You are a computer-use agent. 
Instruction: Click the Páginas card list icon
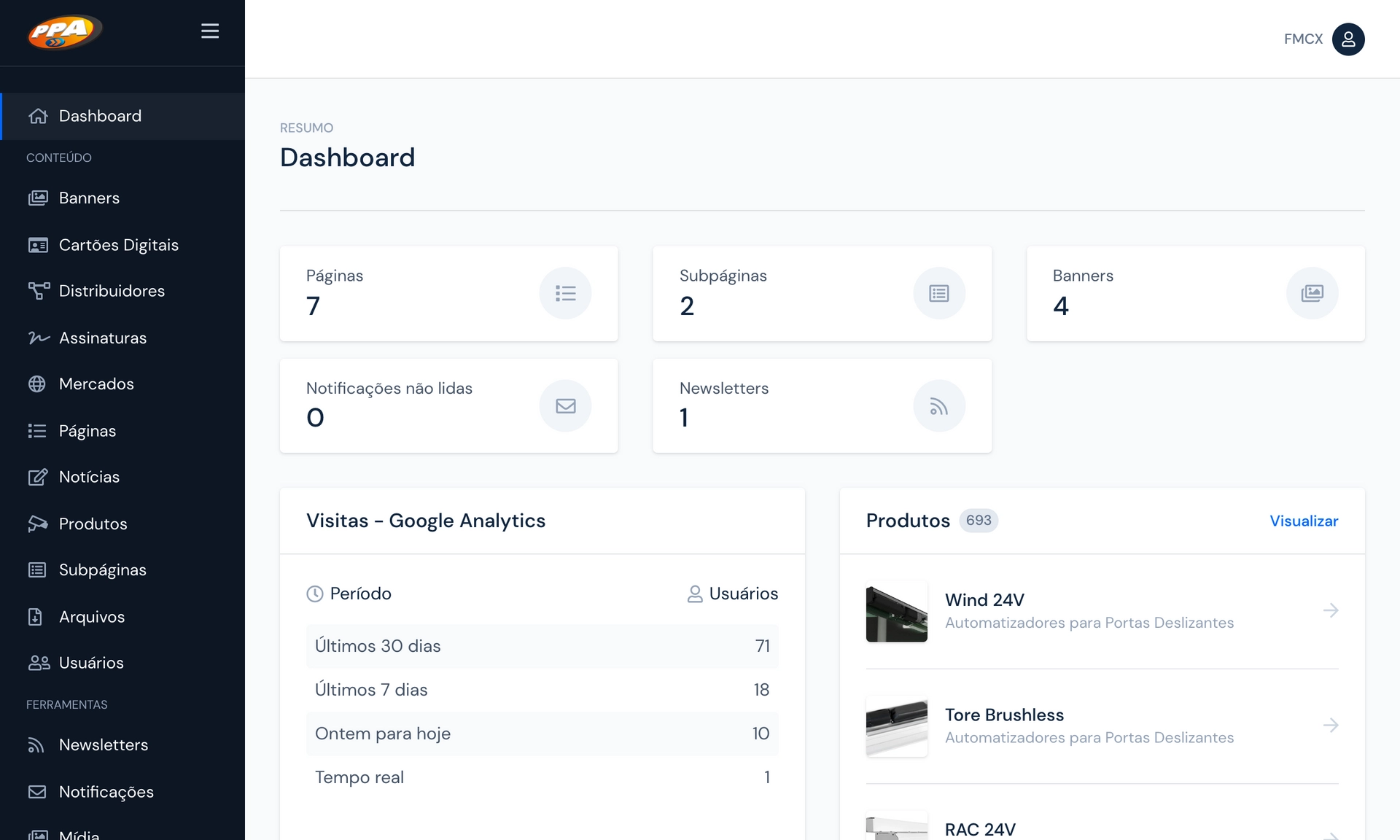coord(565,293)
